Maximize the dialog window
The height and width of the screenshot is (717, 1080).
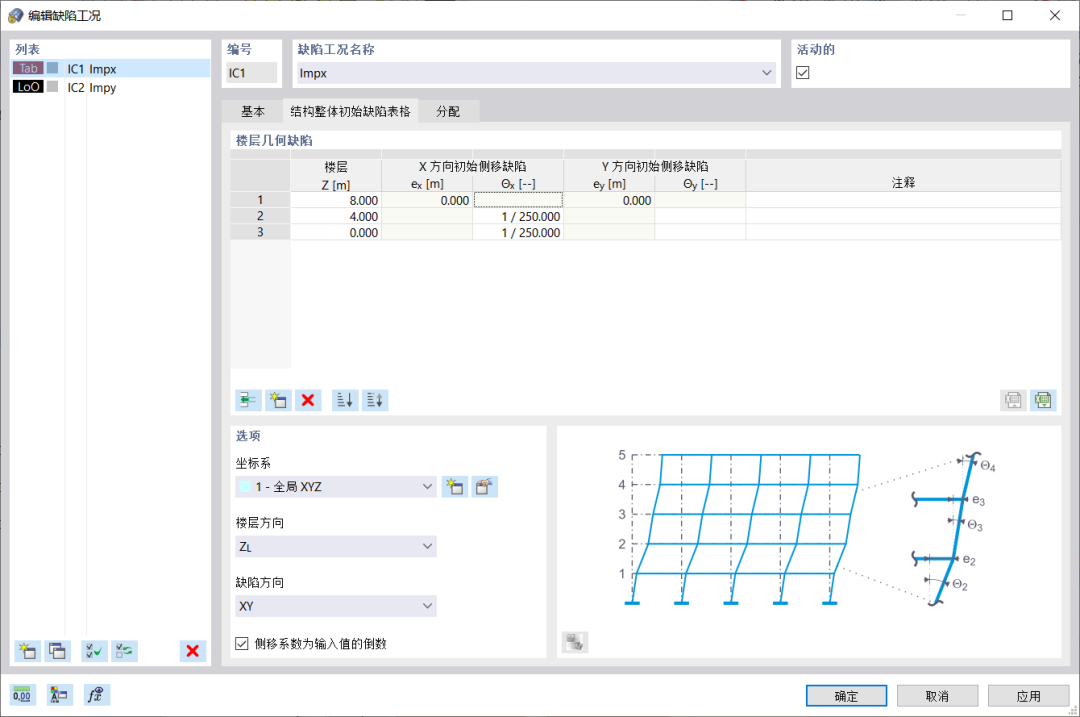[x=1007, y=15]
